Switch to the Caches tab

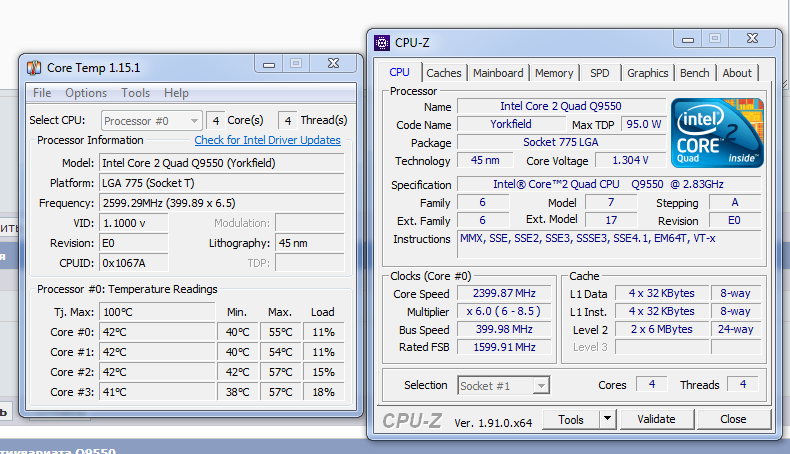point(444,73)
